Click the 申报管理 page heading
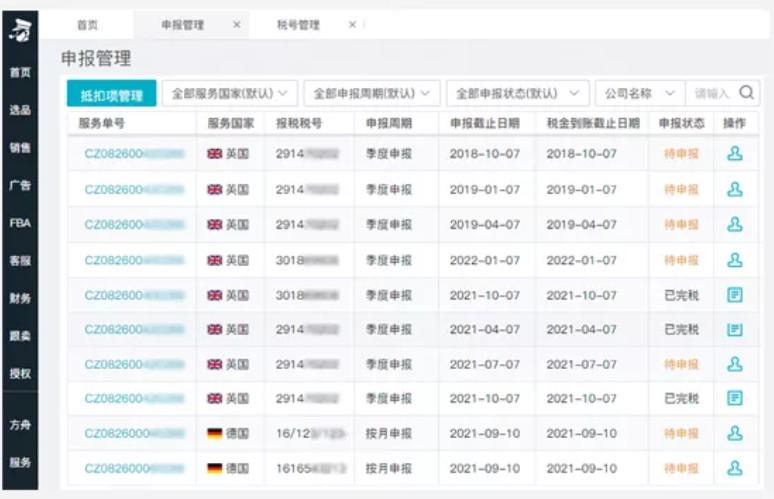 [x=96, y=58]
